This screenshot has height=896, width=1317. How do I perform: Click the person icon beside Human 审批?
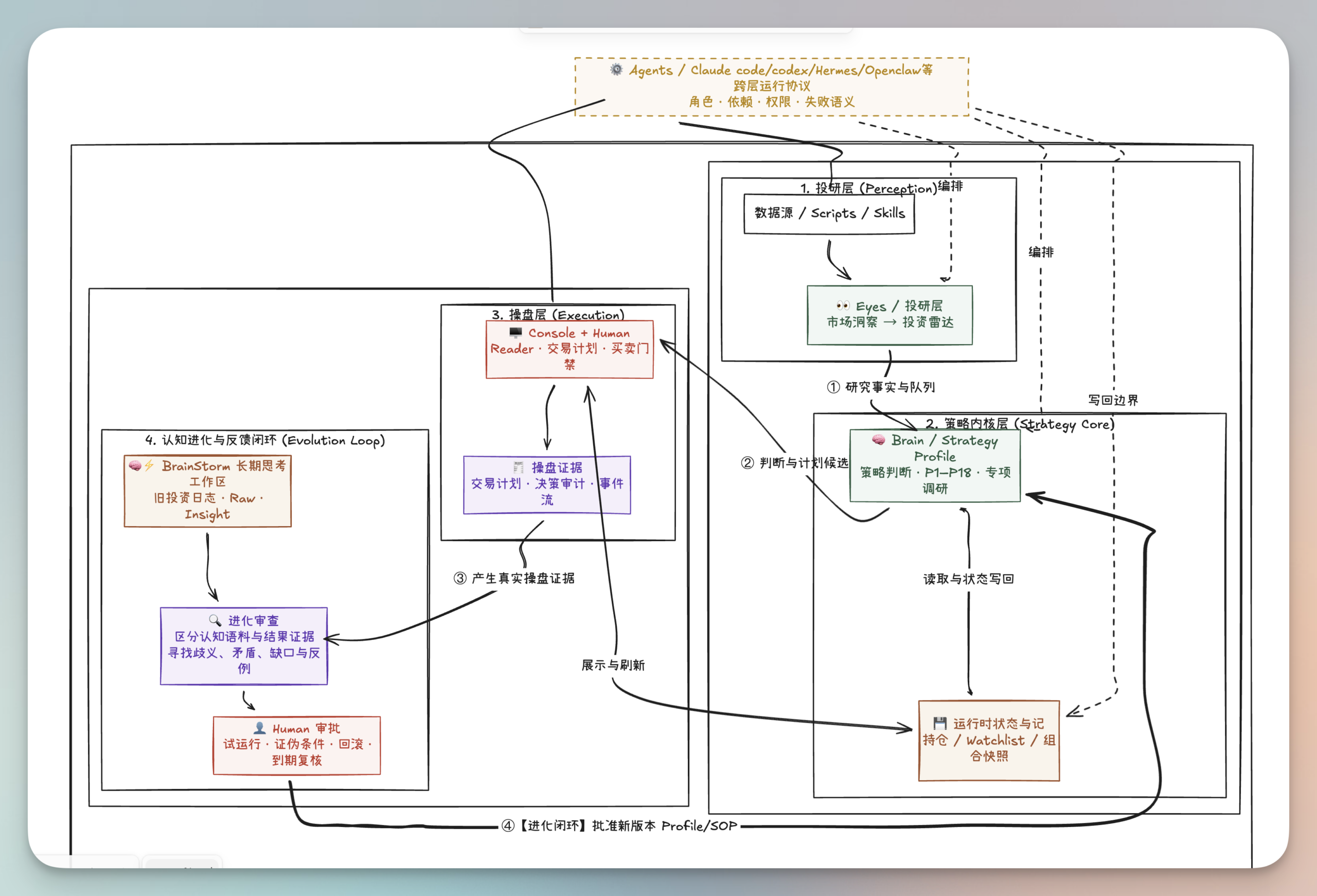(x=260, y=728)
